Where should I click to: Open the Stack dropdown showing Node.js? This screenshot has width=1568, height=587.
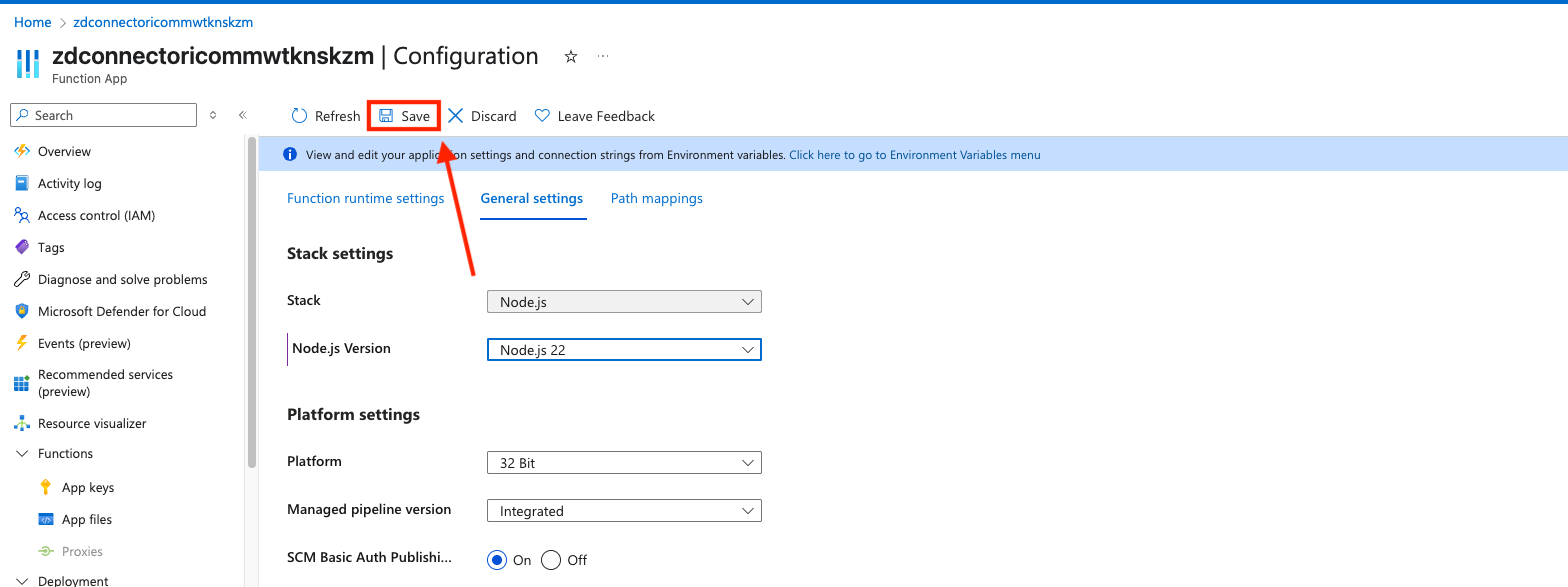pyautogui.click(x=624, y=302)
